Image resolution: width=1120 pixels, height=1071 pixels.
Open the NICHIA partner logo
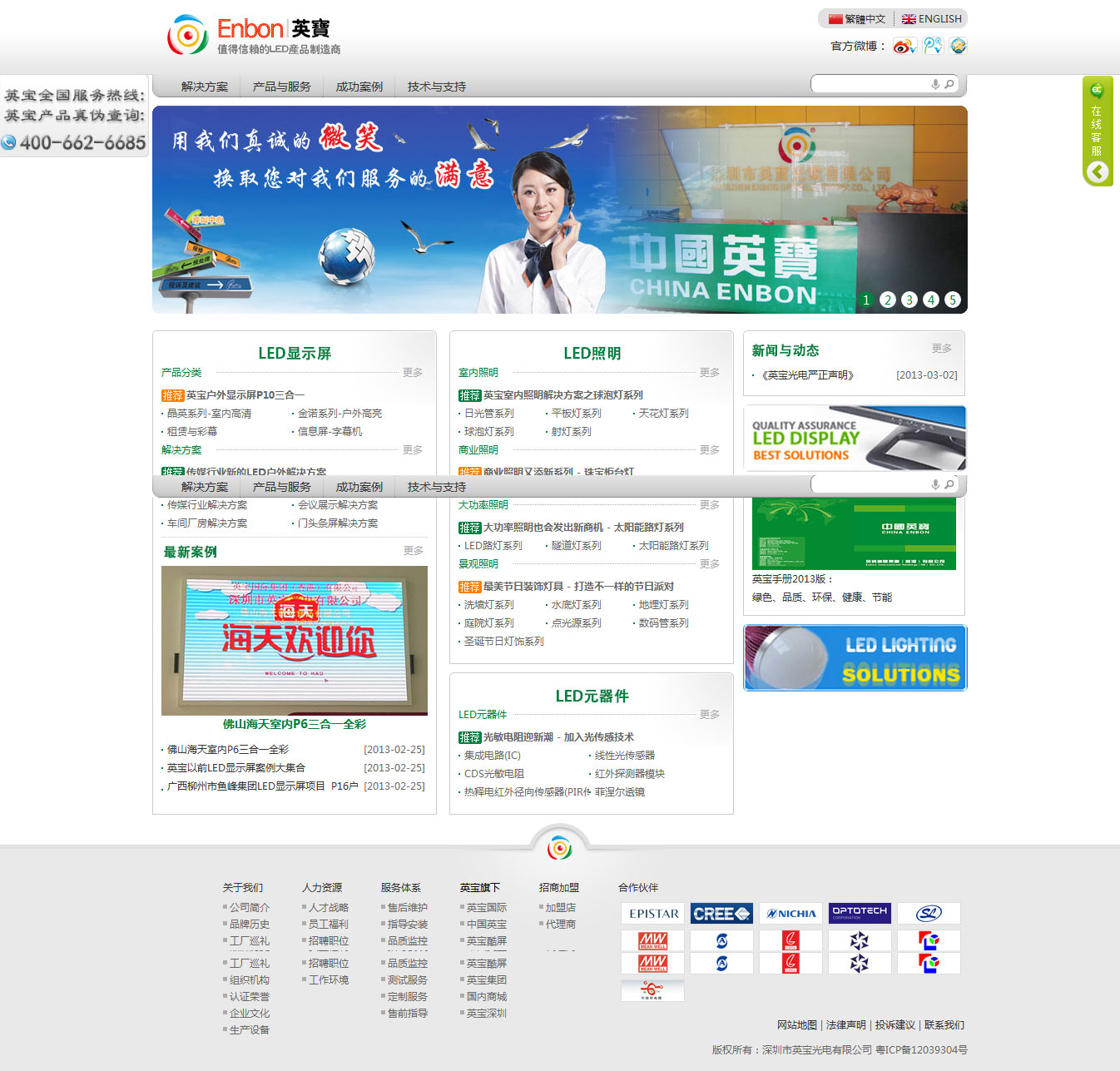click(790, 914)
